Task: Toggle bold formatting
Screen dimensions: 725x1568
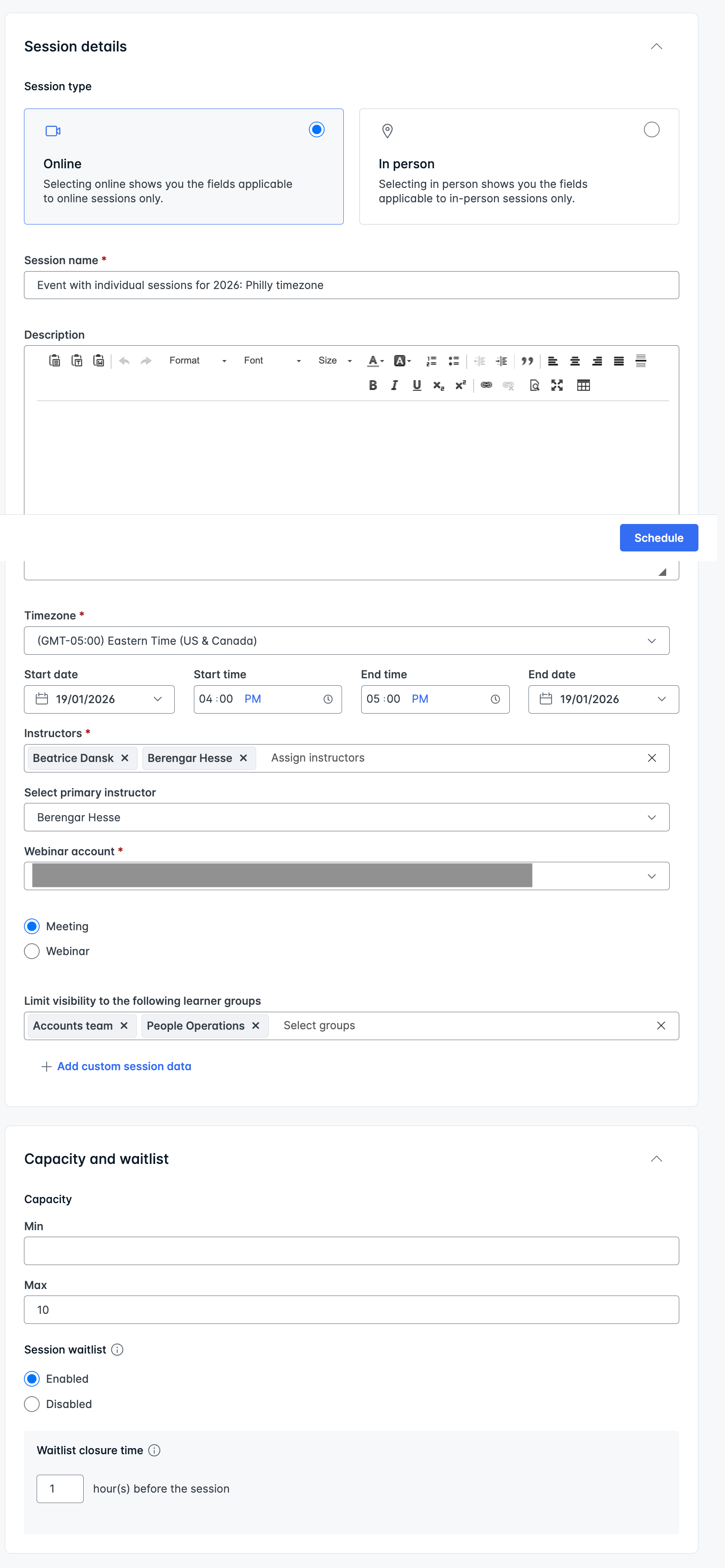Action: pyautogui.click(x=373, y=385)
